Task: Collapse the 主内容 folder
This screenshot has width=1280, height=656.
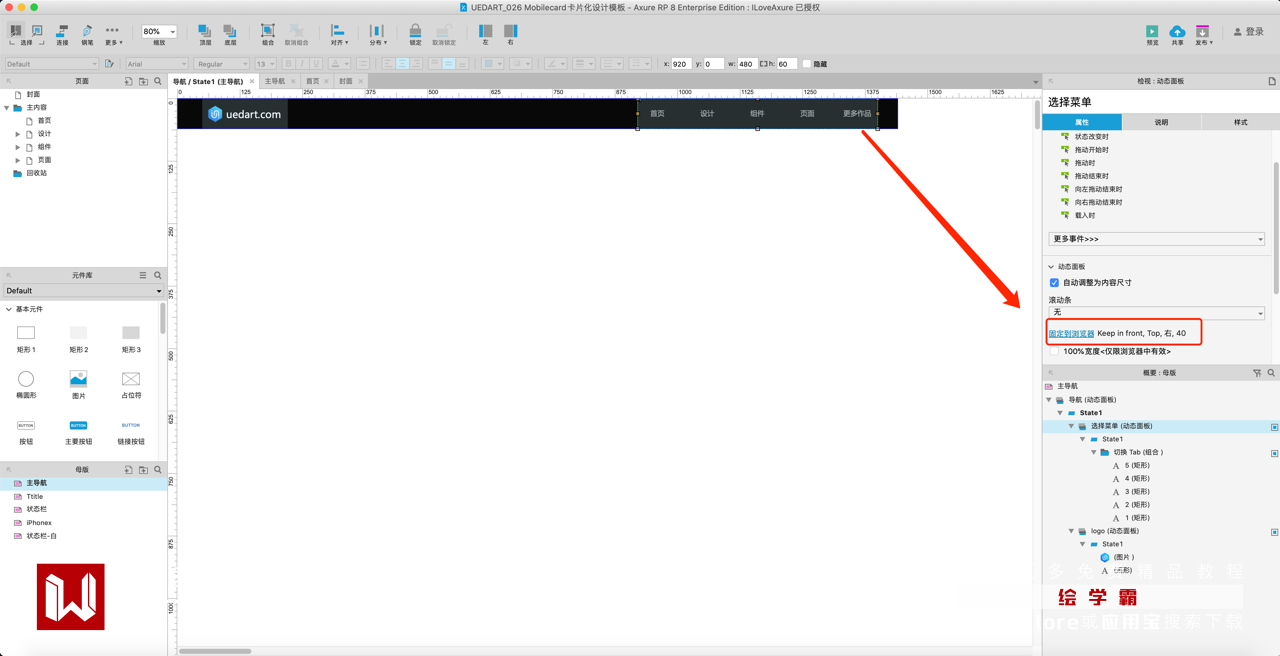Action: [x=8, y=108]
